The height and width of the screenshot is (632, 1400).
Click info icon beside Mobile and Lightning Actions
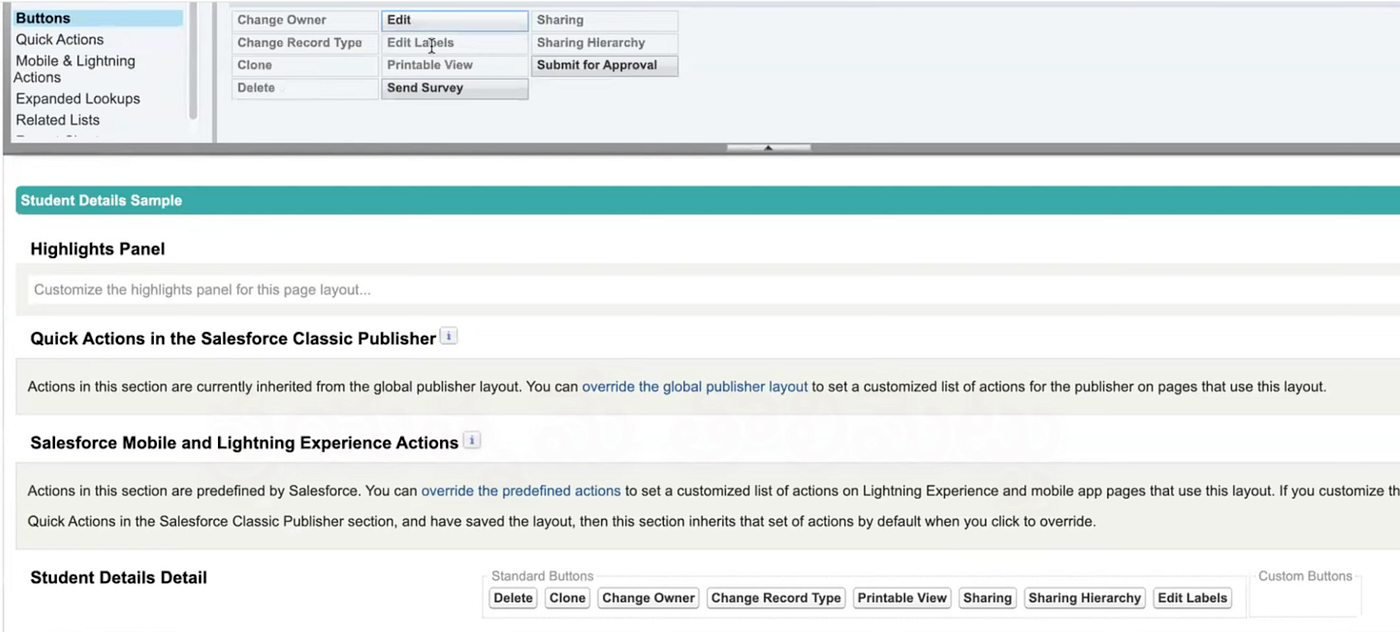[x=472, y=441]
